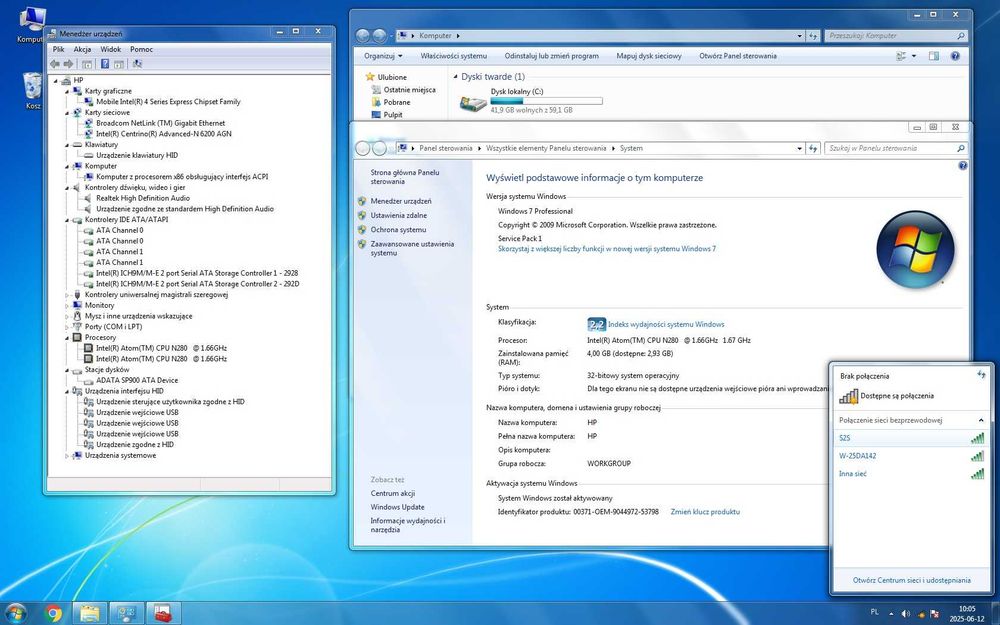1000x625 pixels.
Task: Open Ustawienia zdalne link
Action: pyautogui.click(x=399, y=216)
